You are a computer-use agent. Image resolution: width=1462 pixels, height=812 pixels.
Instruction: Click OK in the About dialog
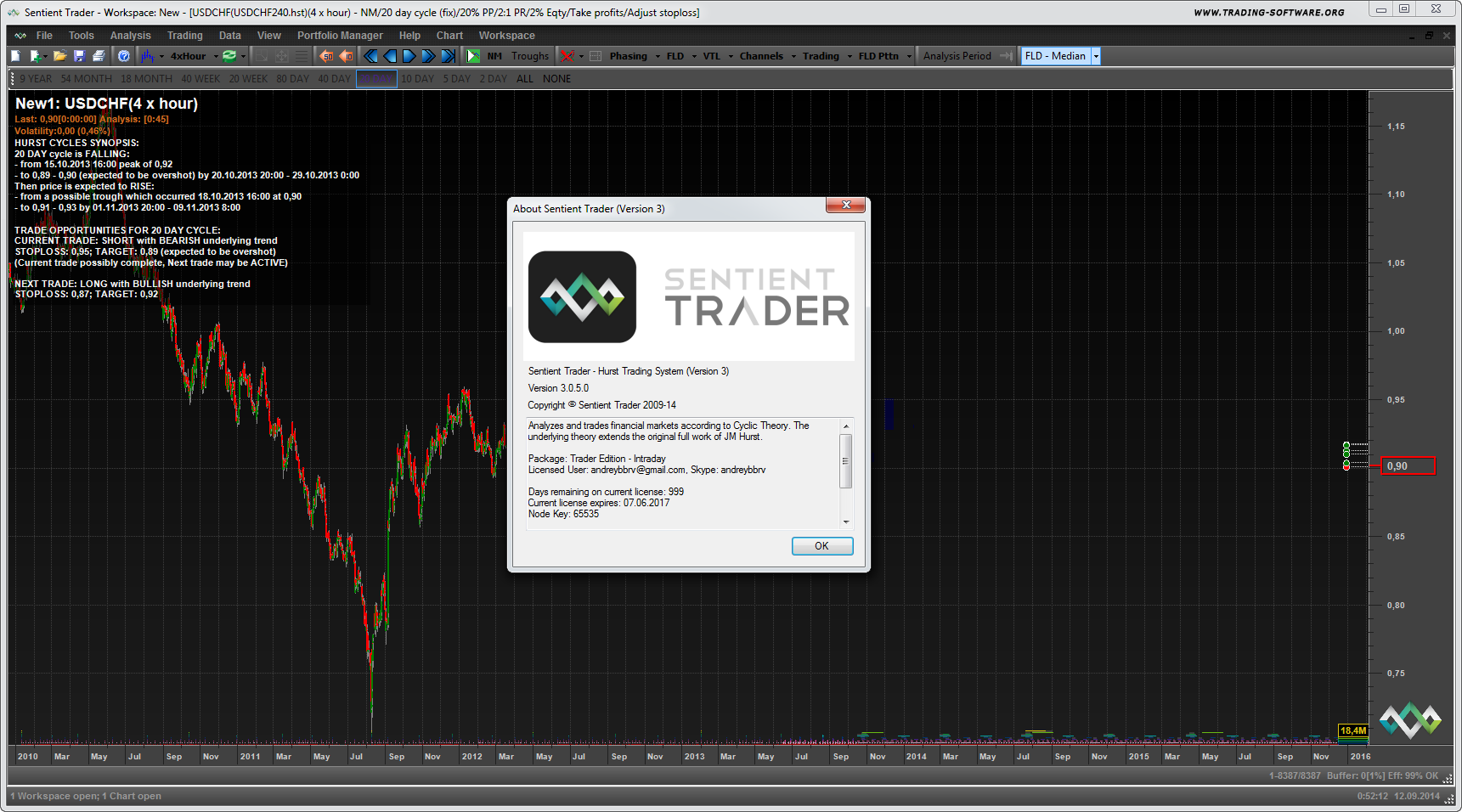click(821, 546)
